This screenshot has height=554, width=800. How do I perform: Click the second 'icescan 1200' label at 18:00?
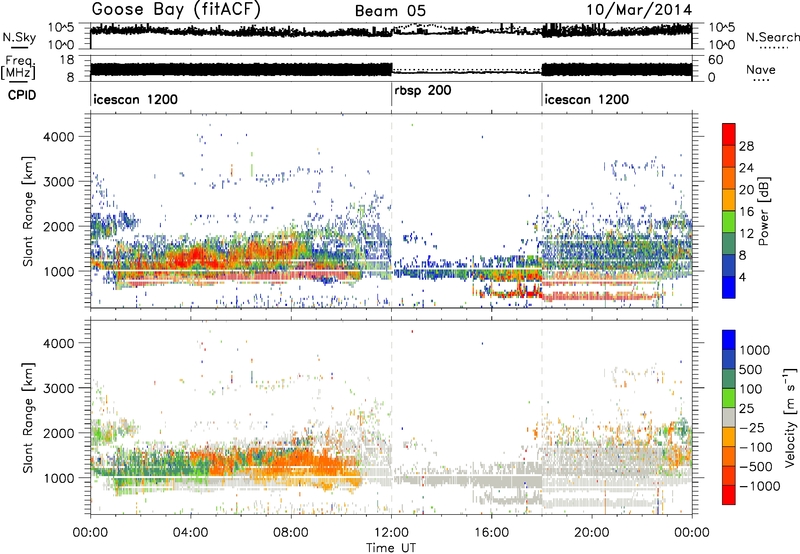[587, 99]
